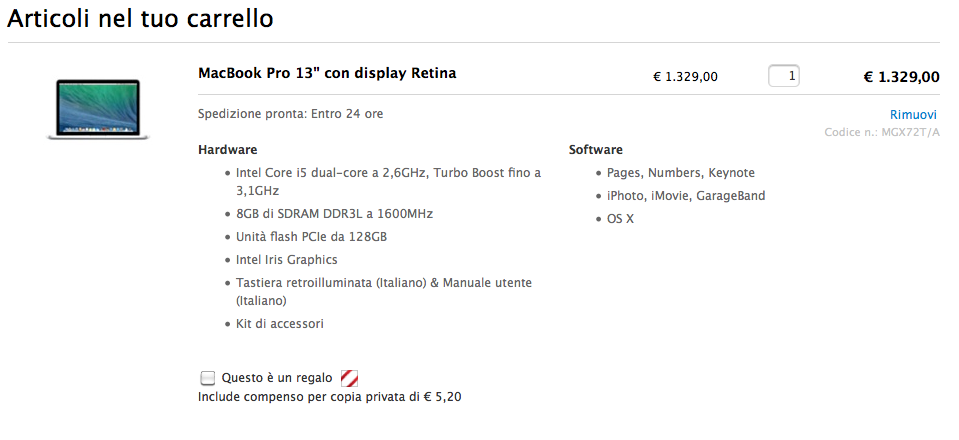Click the "Spedizione pronta: Entro 24 ore" text
The image size is (959, 440).
point(290,114)
